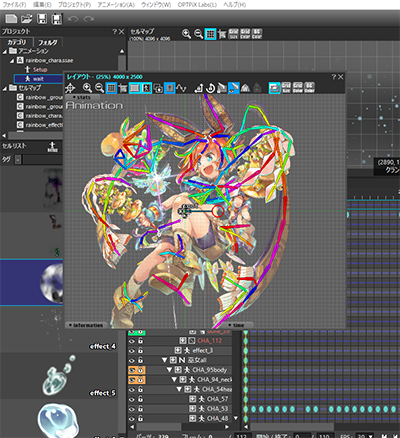Toggle the time overlay tab in Layout

236,325
